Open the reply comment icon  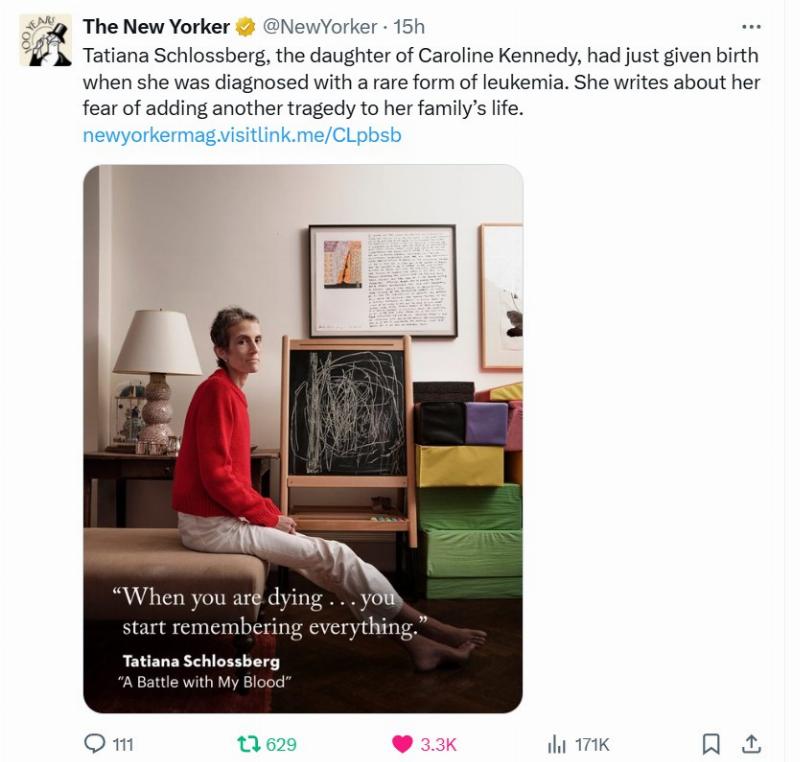coord(96,743)
